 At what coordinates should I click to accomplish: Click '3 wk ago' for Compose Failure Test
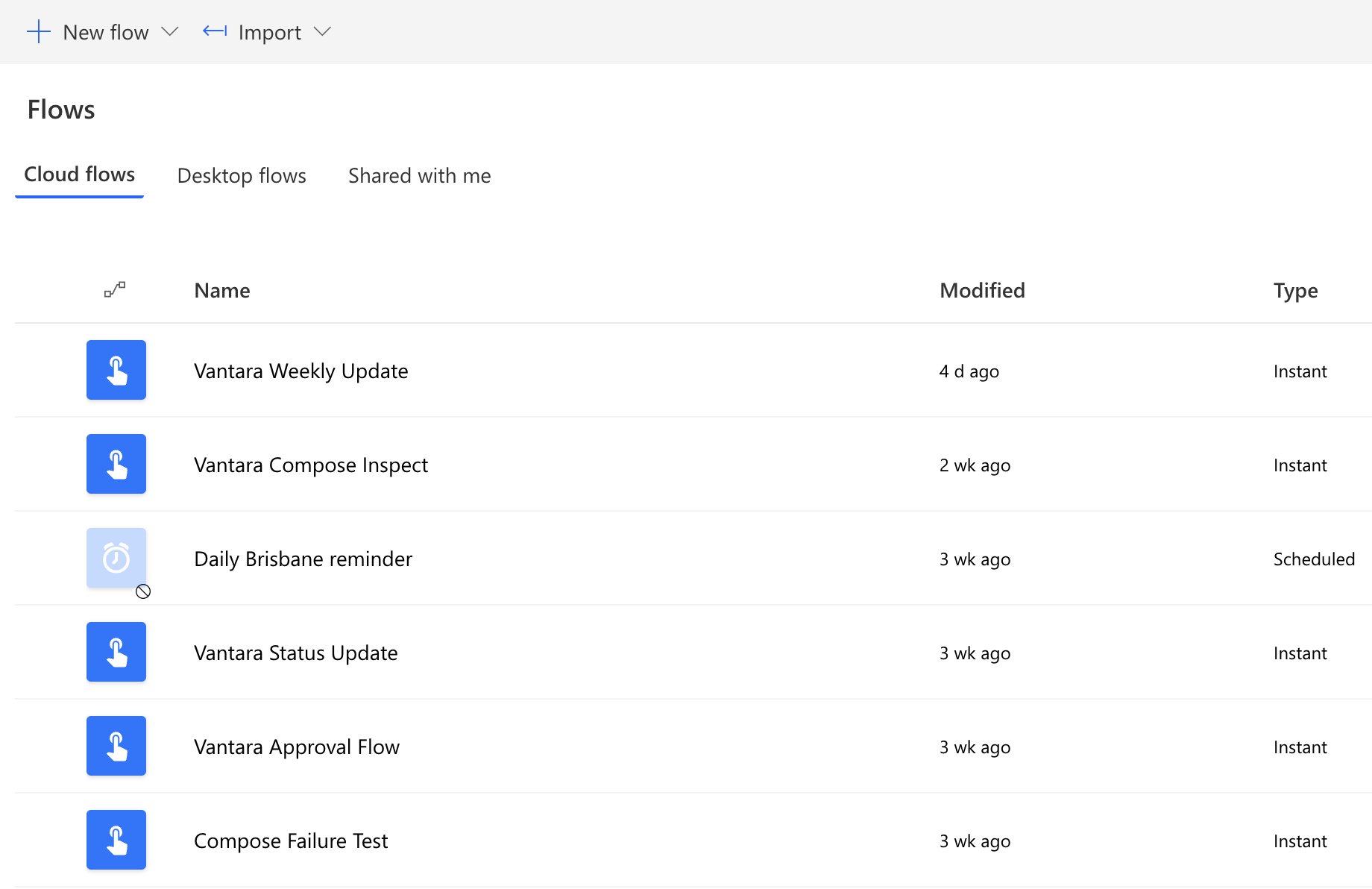pyautogui.click(x=975, y=841)
